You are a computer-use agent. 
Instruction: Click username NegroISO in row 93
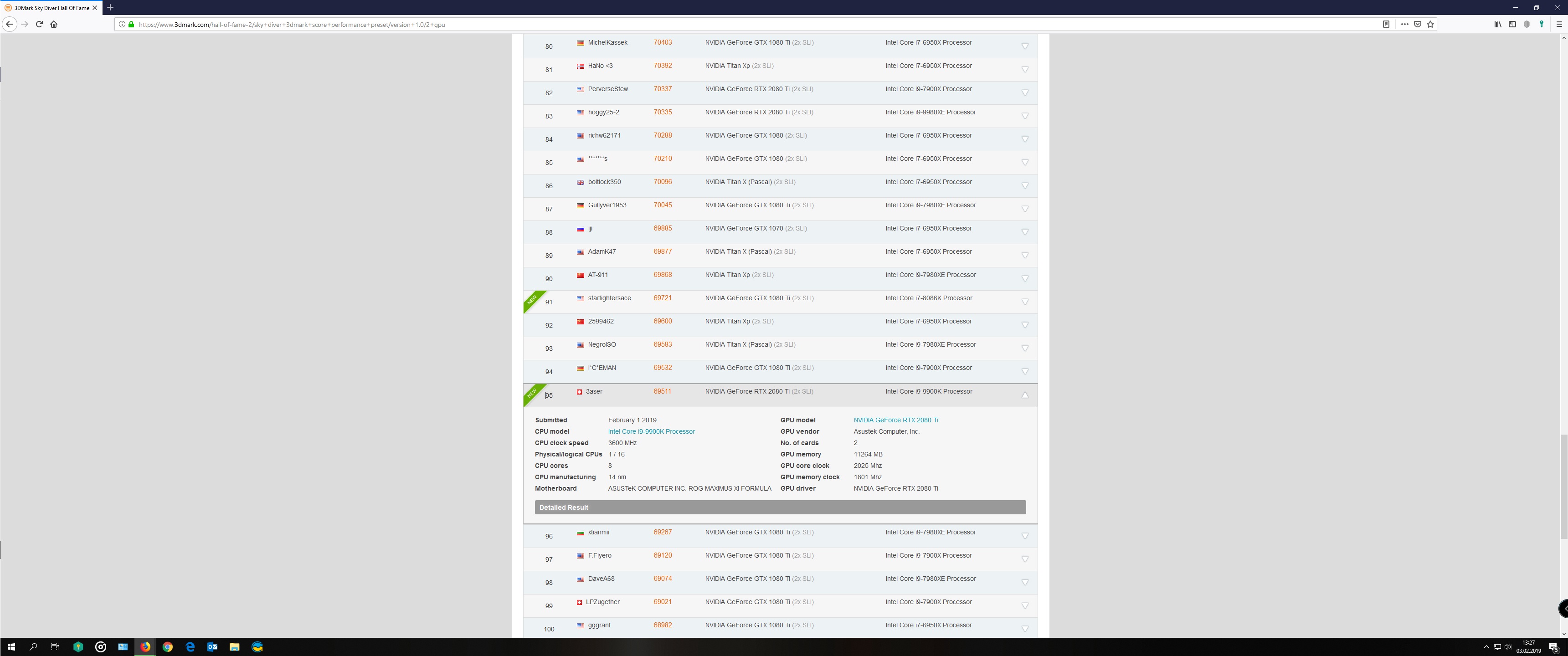coord(601,344)
